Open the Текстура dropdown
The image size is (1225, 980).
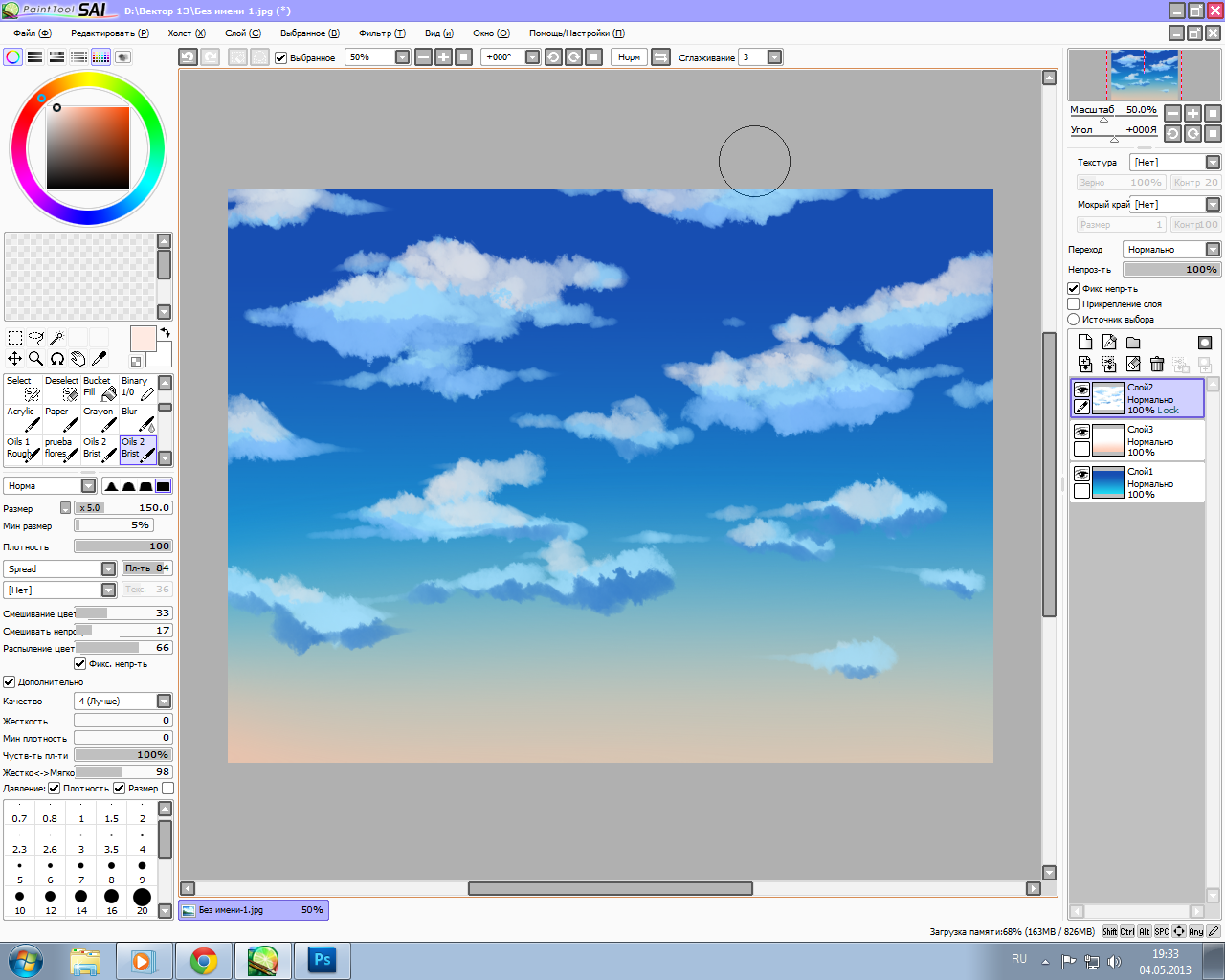point(1213,163)
